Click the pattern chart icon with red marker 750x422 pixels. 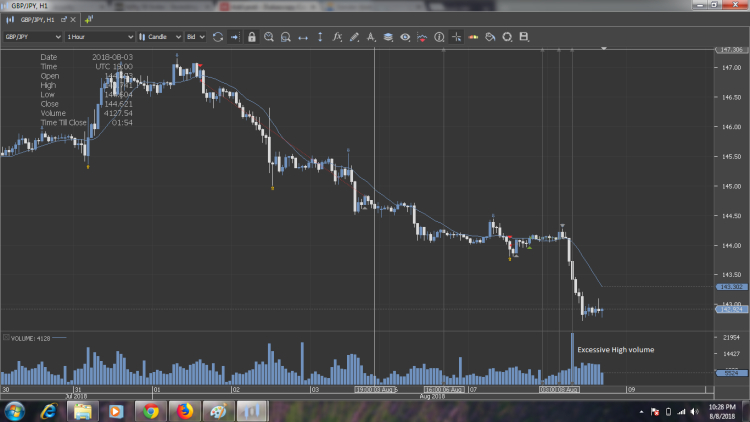422,37
